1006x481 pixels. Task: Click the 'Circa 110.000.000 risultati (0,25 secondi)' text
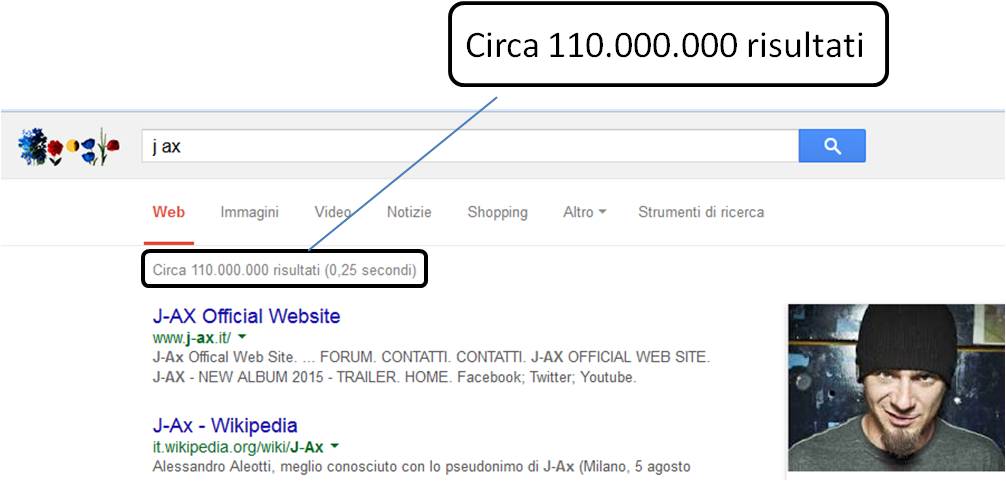coord(284,271)
